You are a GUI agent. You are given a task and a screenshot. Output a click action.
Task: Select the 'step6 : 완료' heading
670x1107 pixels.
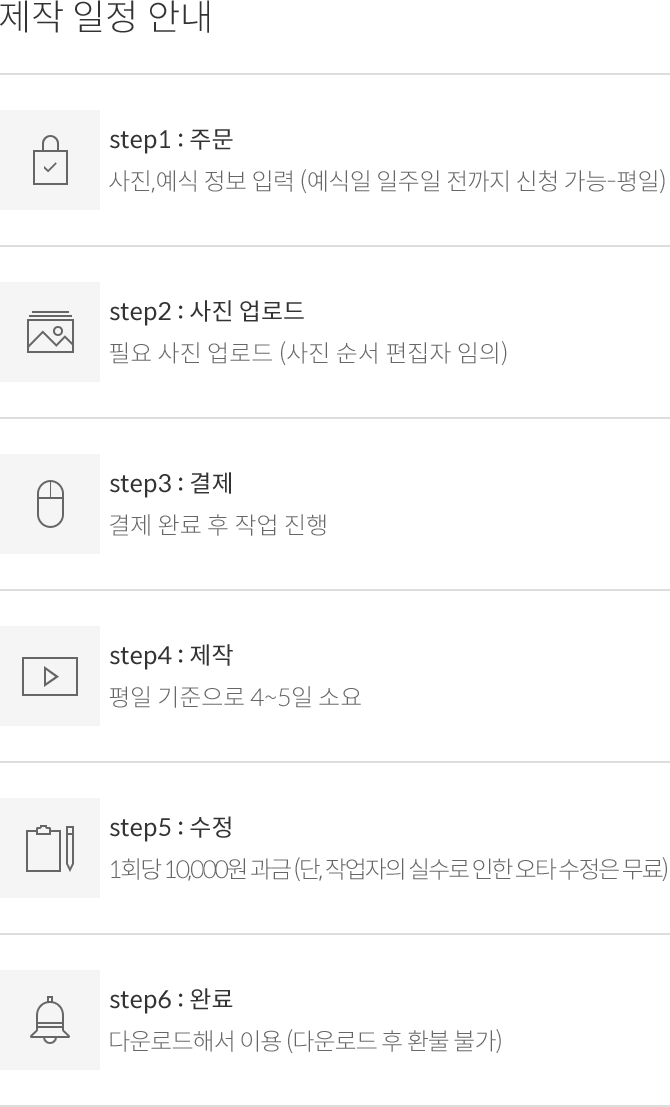pyautogui.click(x=171, y=1000)
